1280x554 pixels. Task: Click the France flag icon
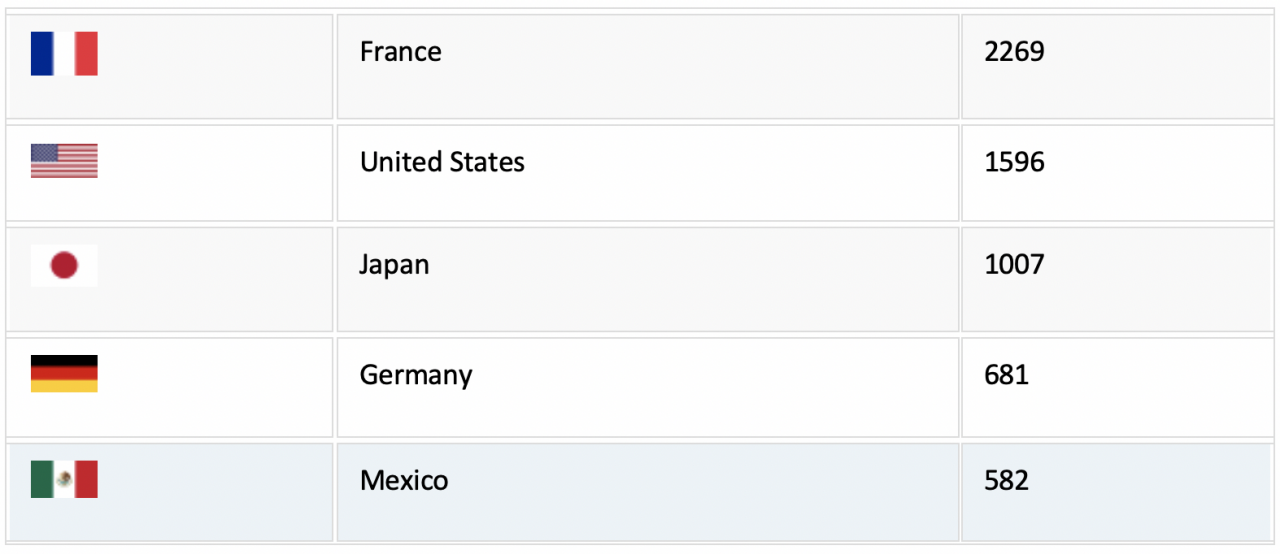tap(64, 54)
